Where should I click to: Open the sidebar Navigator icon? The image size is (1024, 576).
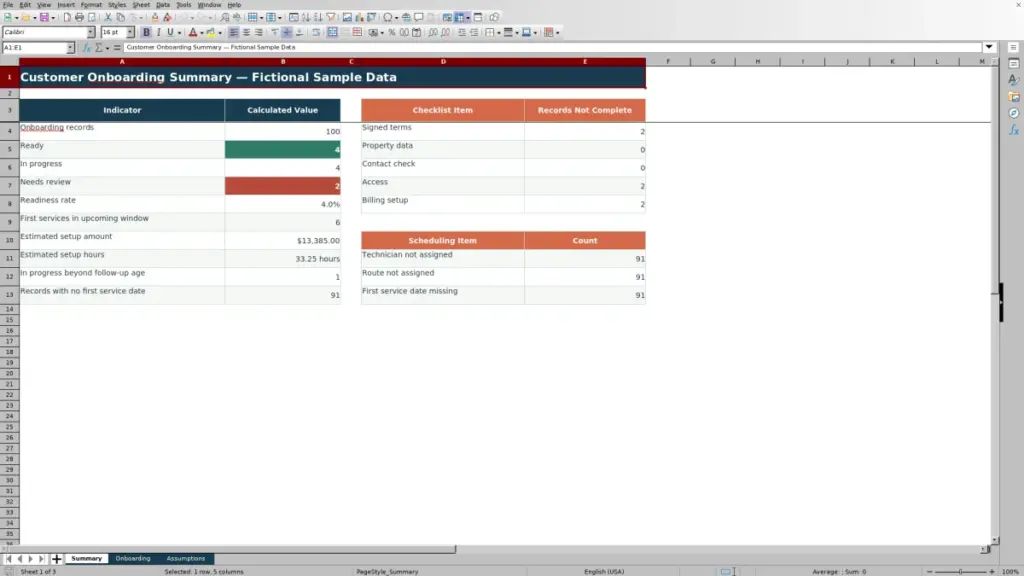pyautogui.click(x=1014, y=113)
